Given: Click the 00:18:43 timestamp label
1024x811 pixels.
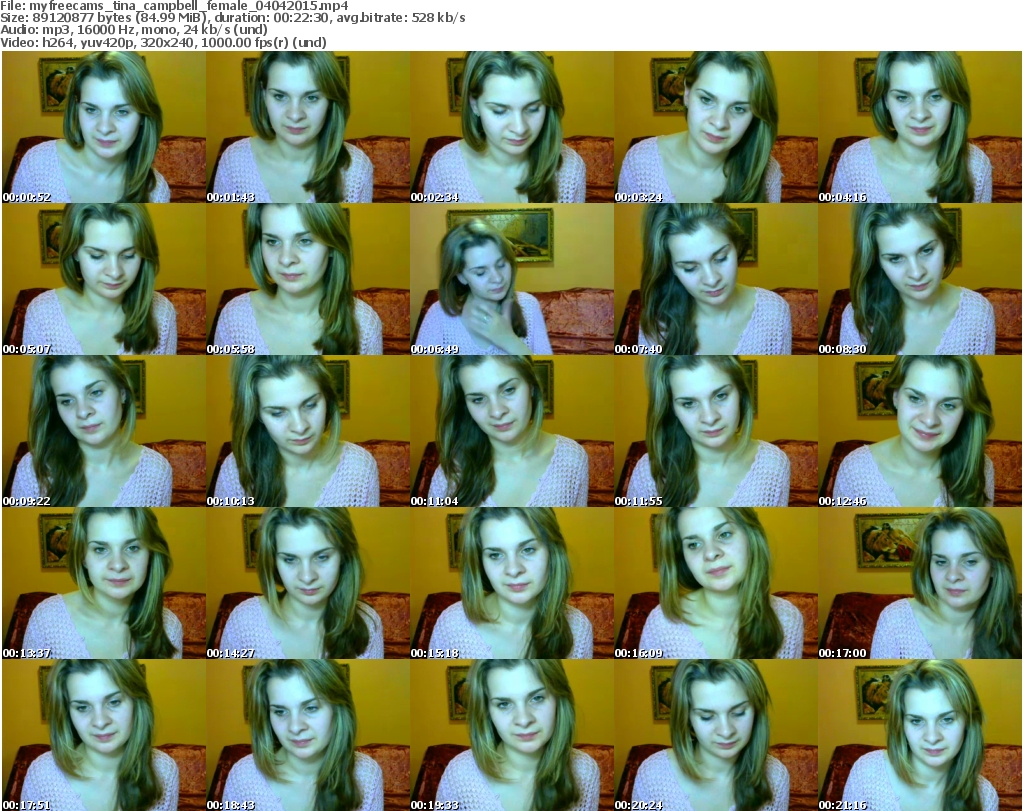Looking at the screenshot, I should click(x=231, y=804).
